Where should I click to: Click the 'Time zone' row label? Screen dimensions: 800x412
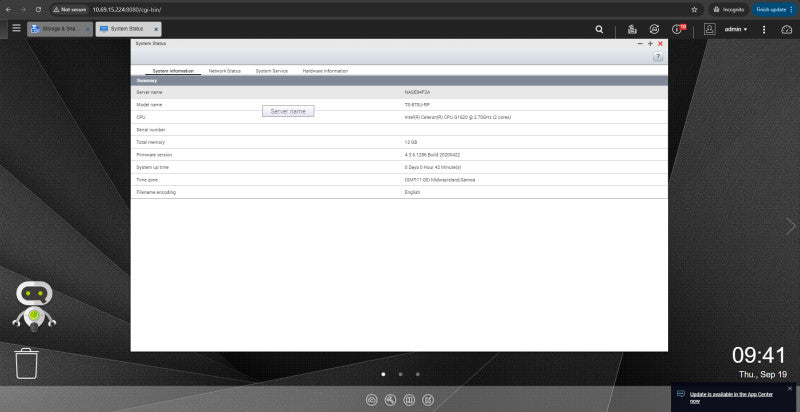pos(147,179)
